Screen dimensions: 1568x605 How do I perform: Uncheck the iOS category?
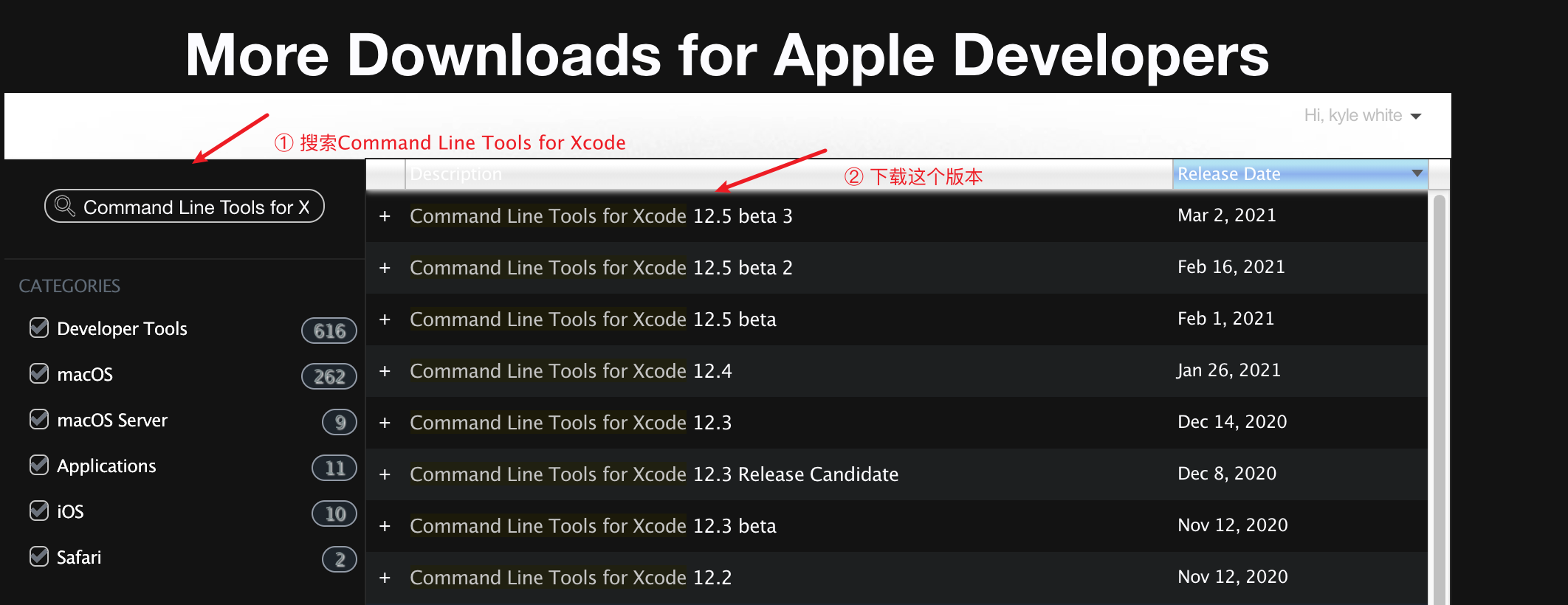pos(39,511)
